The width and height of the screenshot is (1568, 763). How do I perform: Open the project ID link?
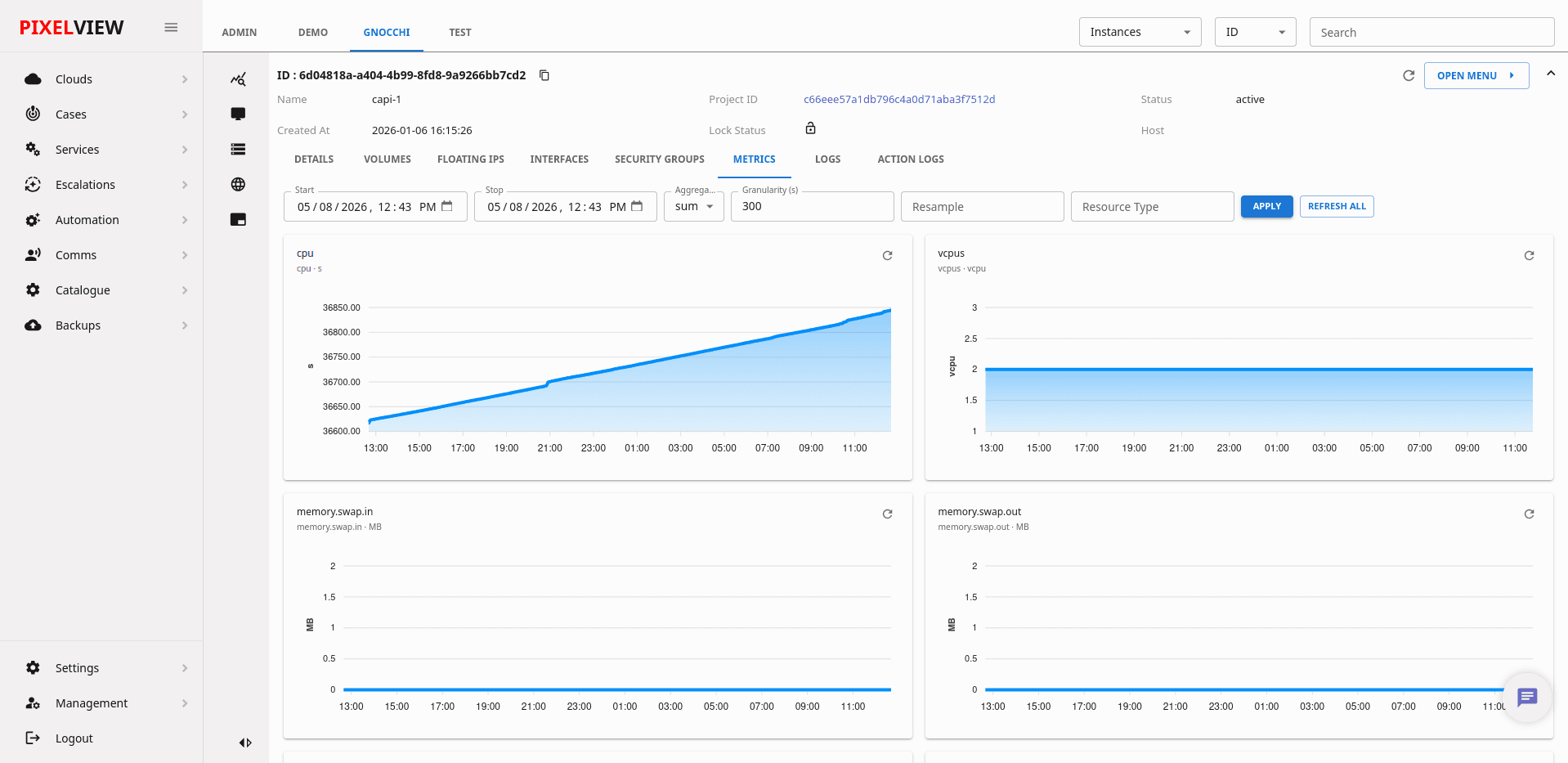pyautogui.click(x=899, y=100)
